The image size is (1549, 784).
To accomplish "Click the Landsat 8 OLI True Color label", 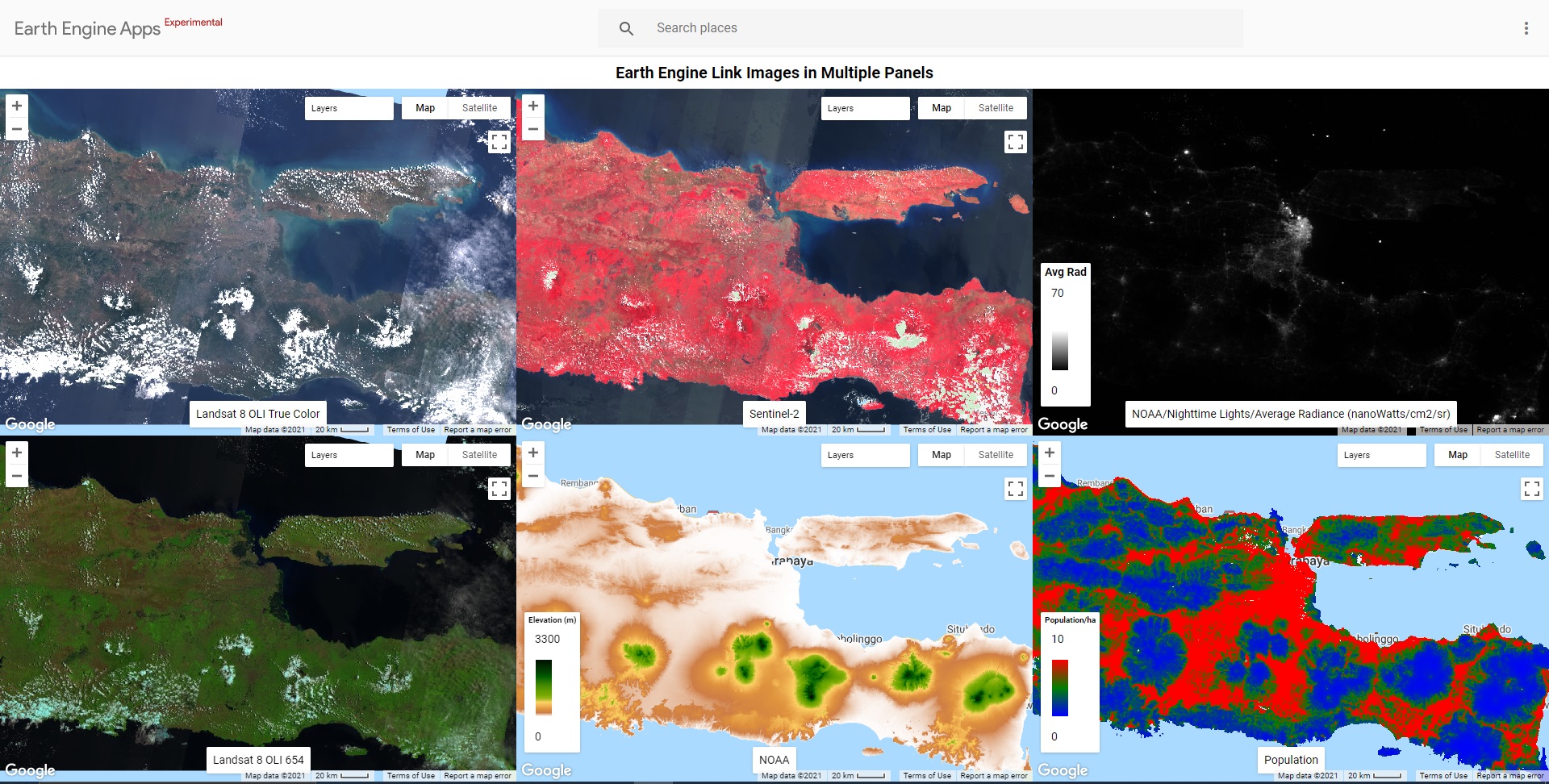I will pos(258,414).
